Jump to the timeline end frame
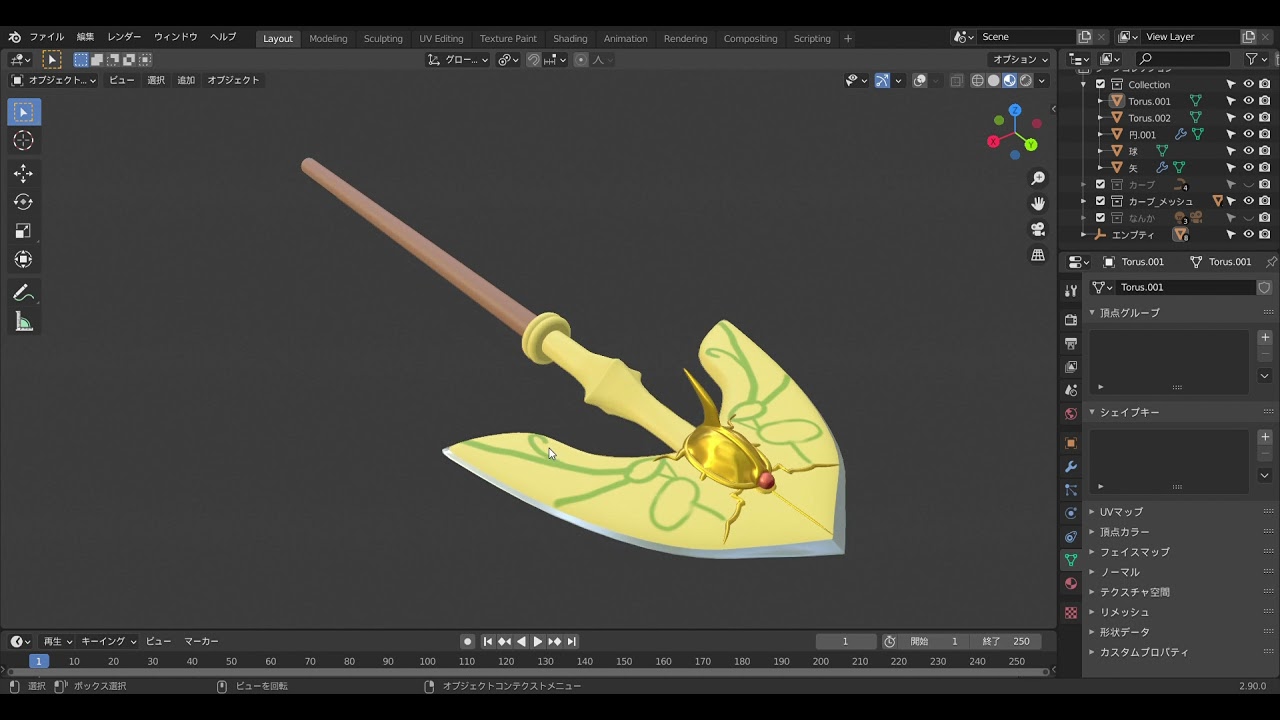 point(571,642)
